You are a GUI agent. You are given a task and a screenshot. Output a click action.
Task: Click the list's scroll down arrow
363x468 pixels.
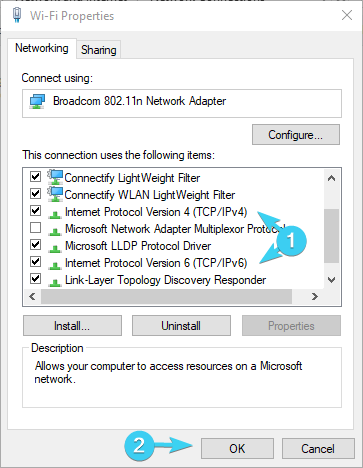coord(331,280)
